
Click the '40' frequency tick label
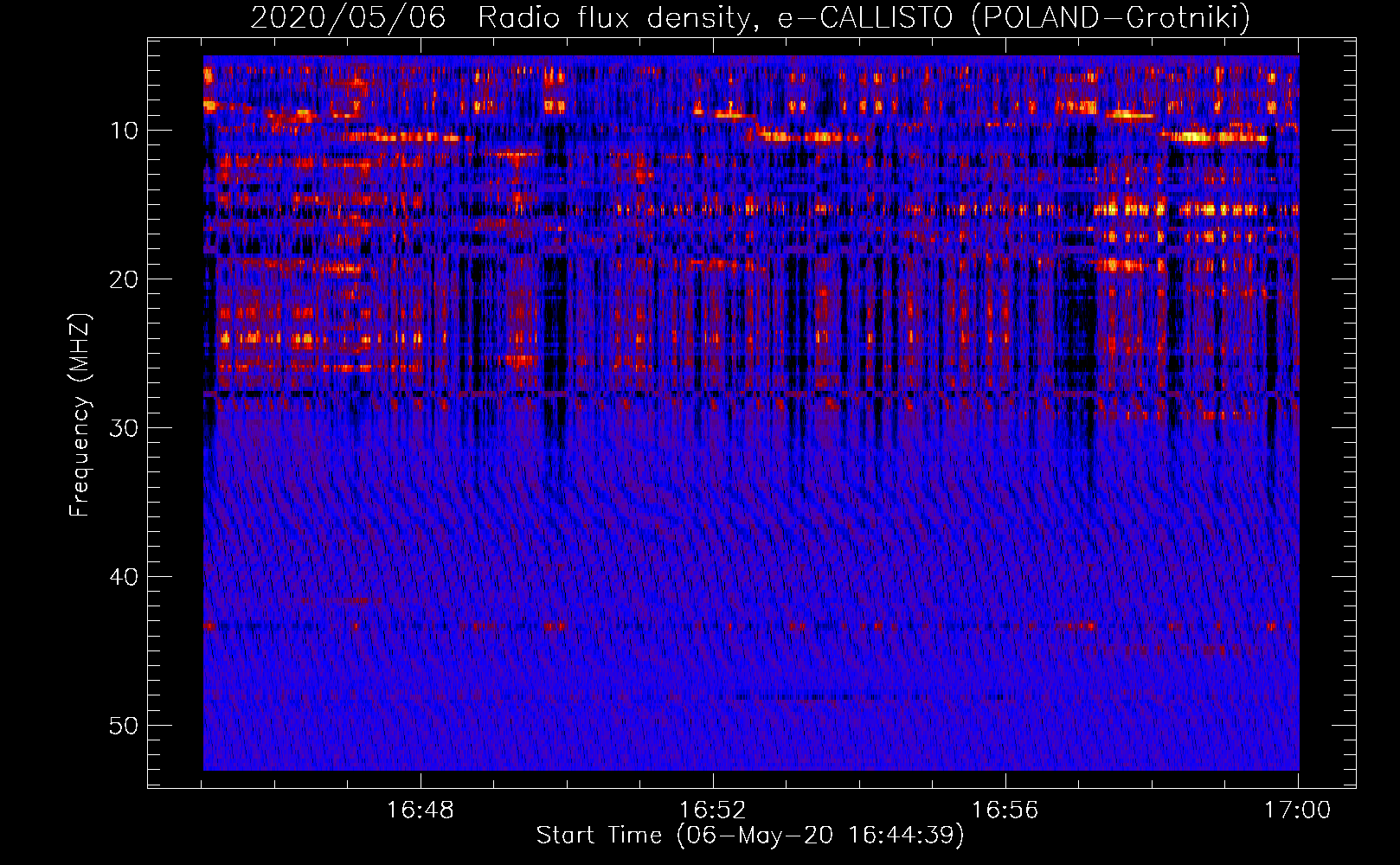pyautogui.click(x=125, y=577)
